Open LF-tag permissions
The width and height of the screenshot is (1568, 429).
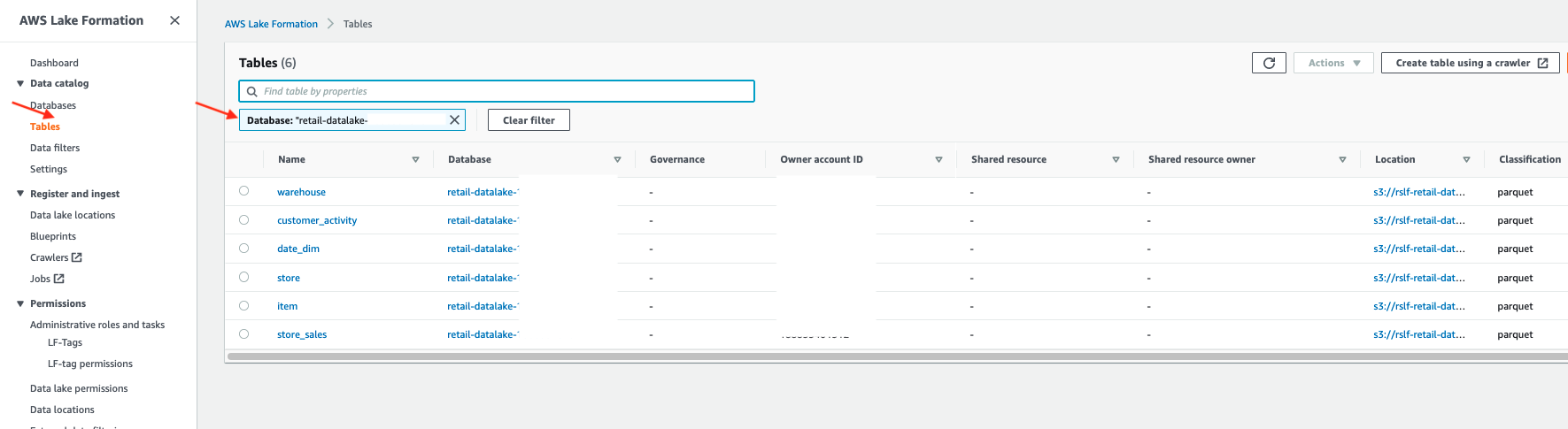(90, 364)
